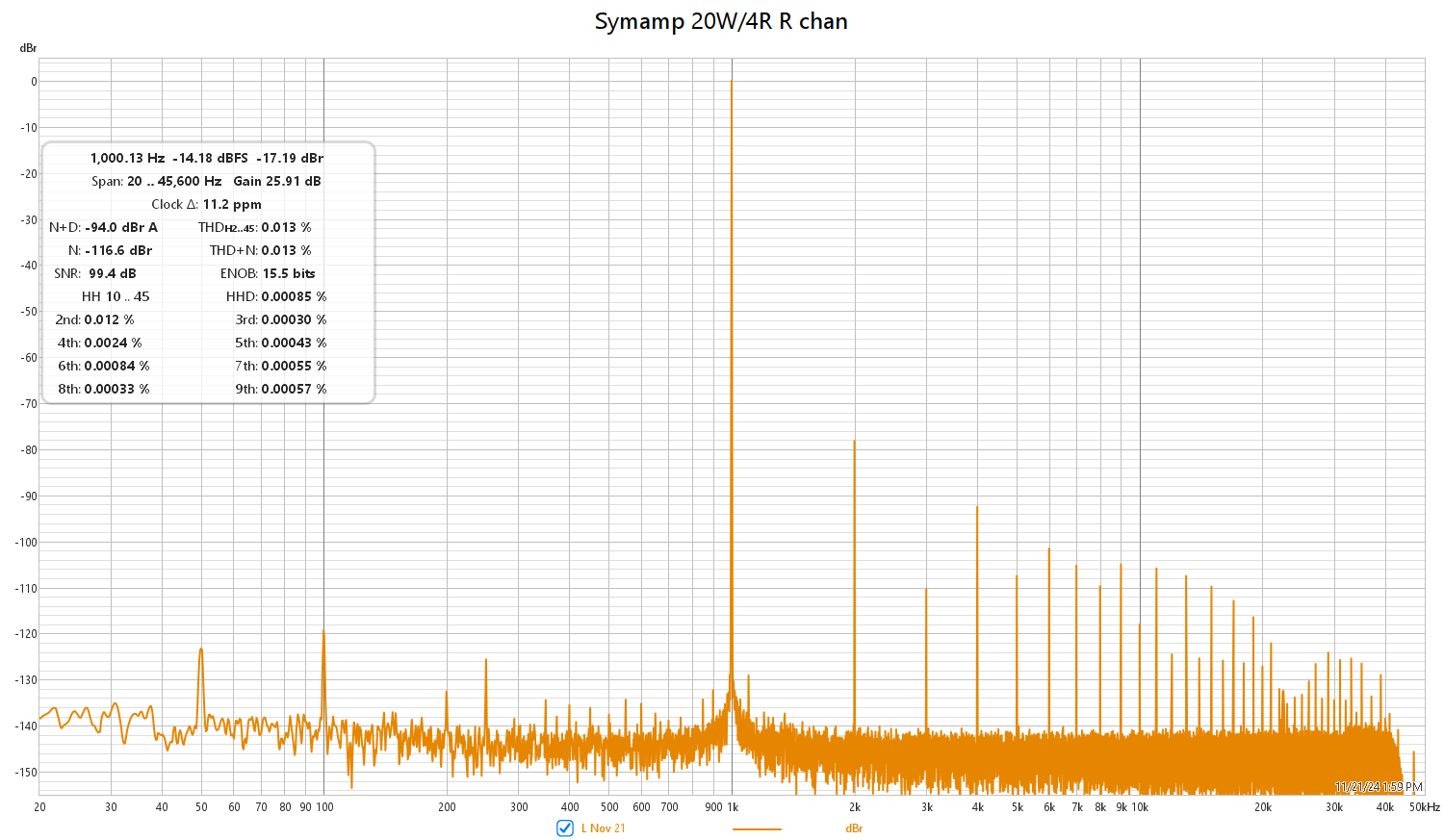Viewport: 1444px width, 840px height.
Task: Click the 1,000.13 Hz reading in info box
Action: pyautogui.click(x=127, y=158)
